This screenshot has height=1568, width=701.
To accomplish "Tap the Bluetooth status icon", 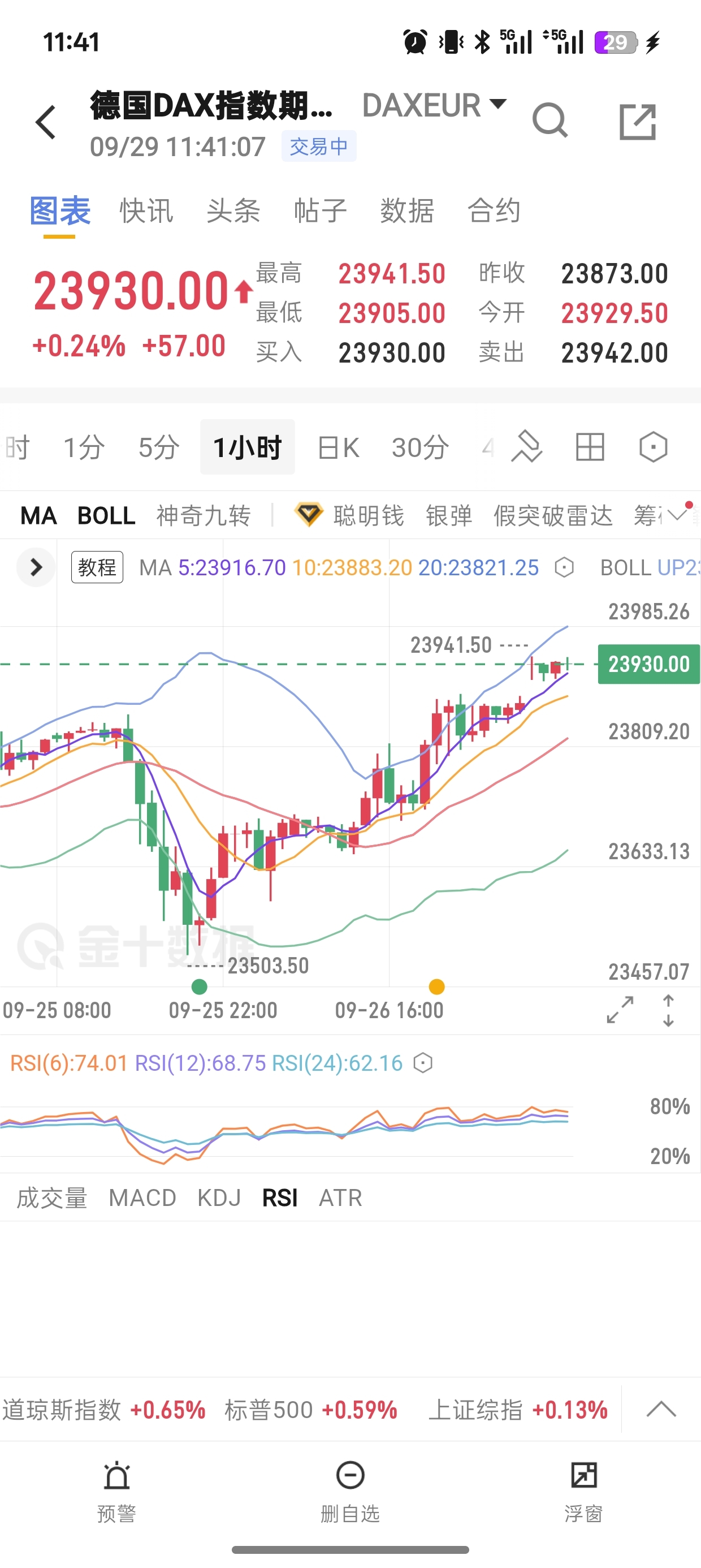I will (x=482, y=42).
